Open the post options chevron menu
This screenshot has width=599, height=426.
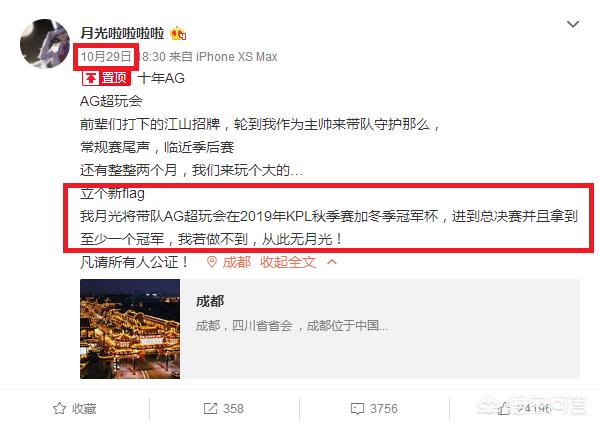573,24
